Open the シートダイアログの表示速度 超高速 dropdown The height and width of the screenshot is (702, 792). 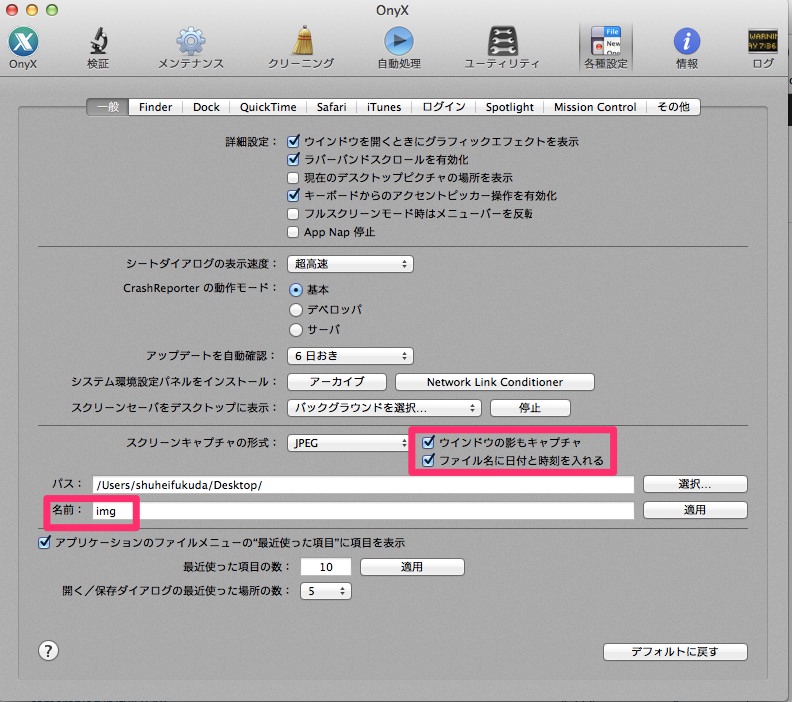(x=350, y=264)
